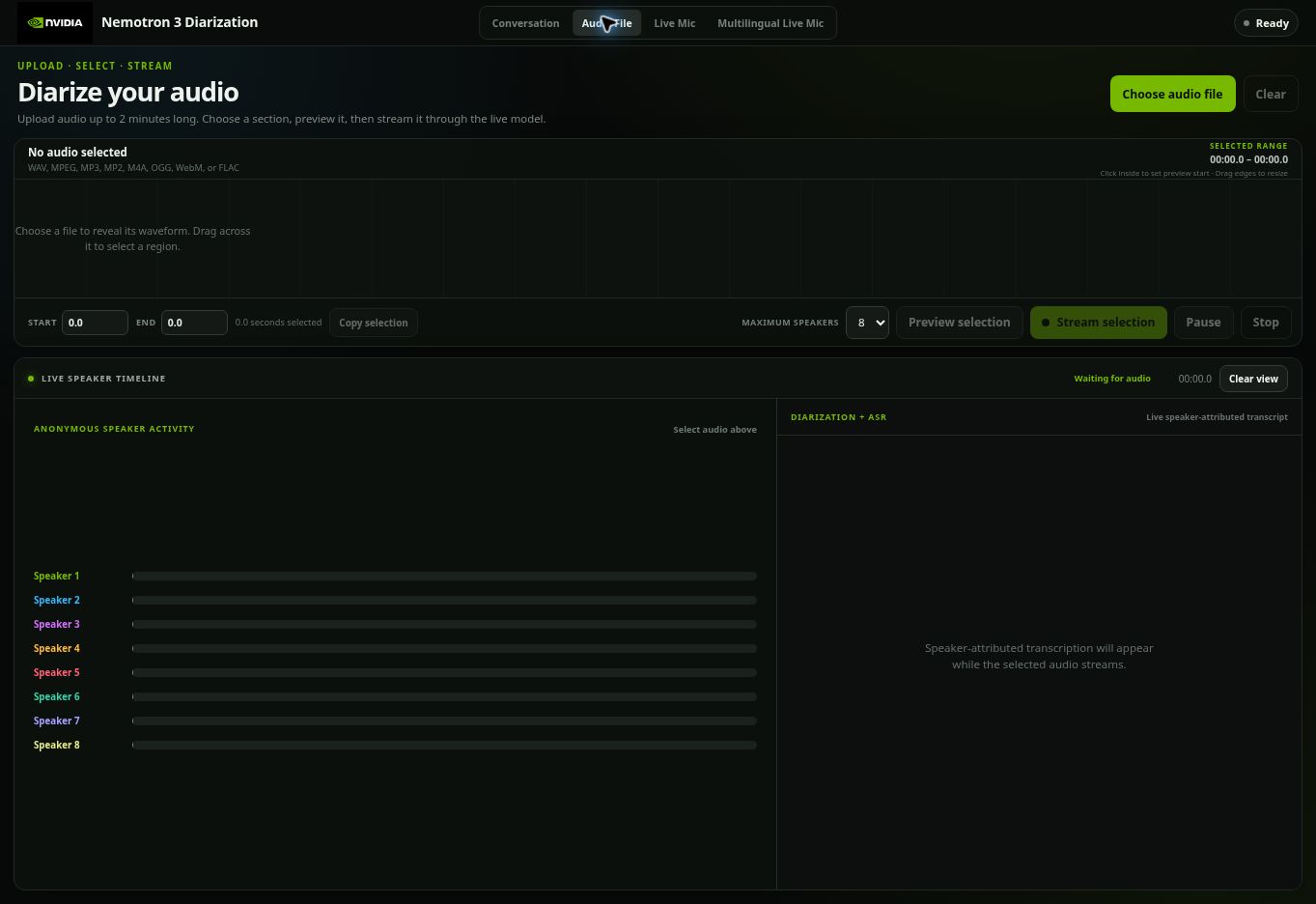Go to Multilingual Live Mic tab
This screenshot has width=1316, height=904.
[770, 23]
